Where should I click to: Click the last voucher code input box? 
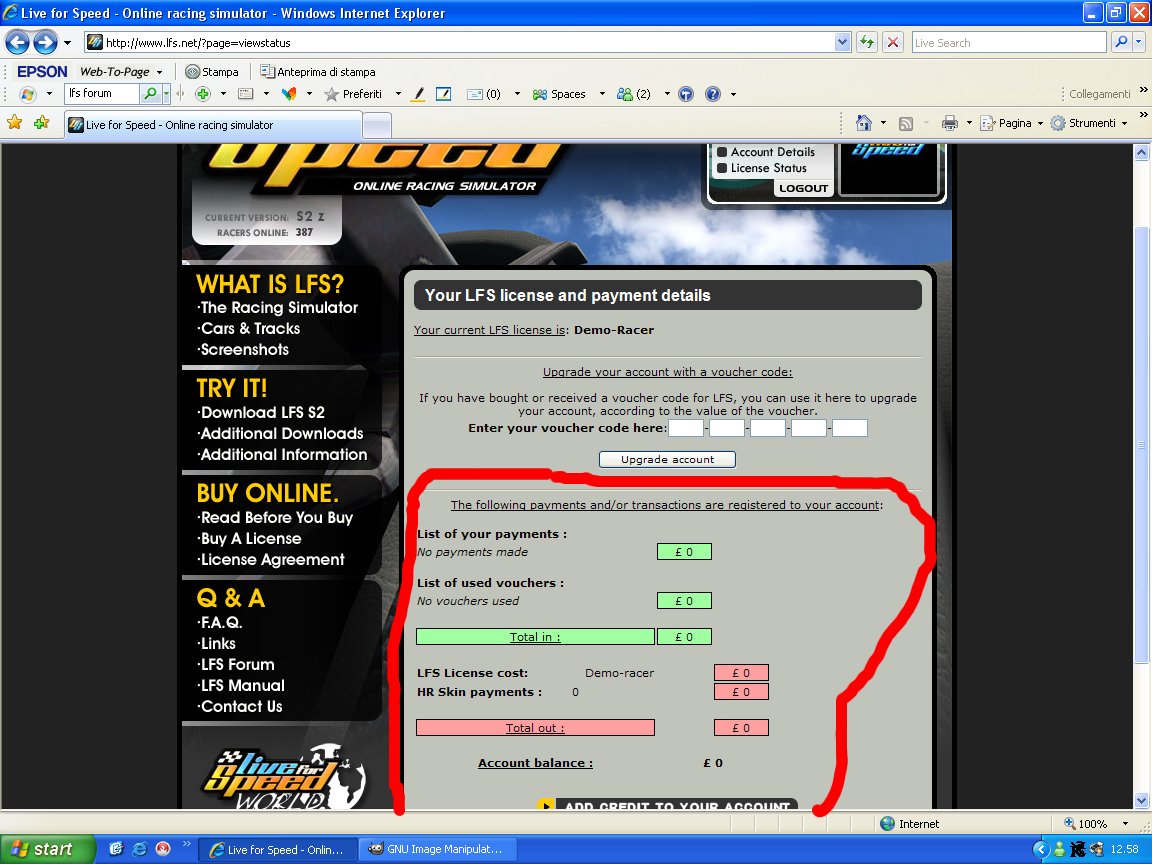[x=850, y=428]
